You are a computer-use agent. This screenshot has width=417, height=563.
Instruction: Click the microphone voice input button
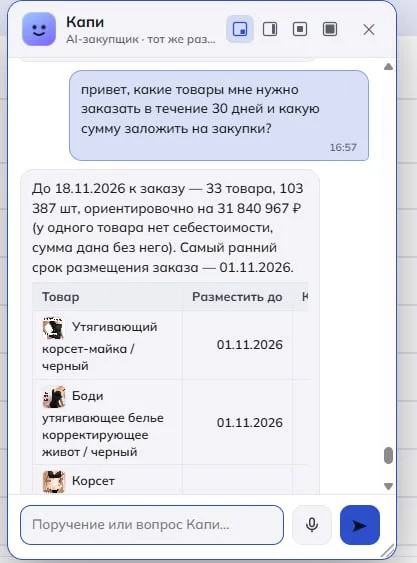[x=312, y=525]
